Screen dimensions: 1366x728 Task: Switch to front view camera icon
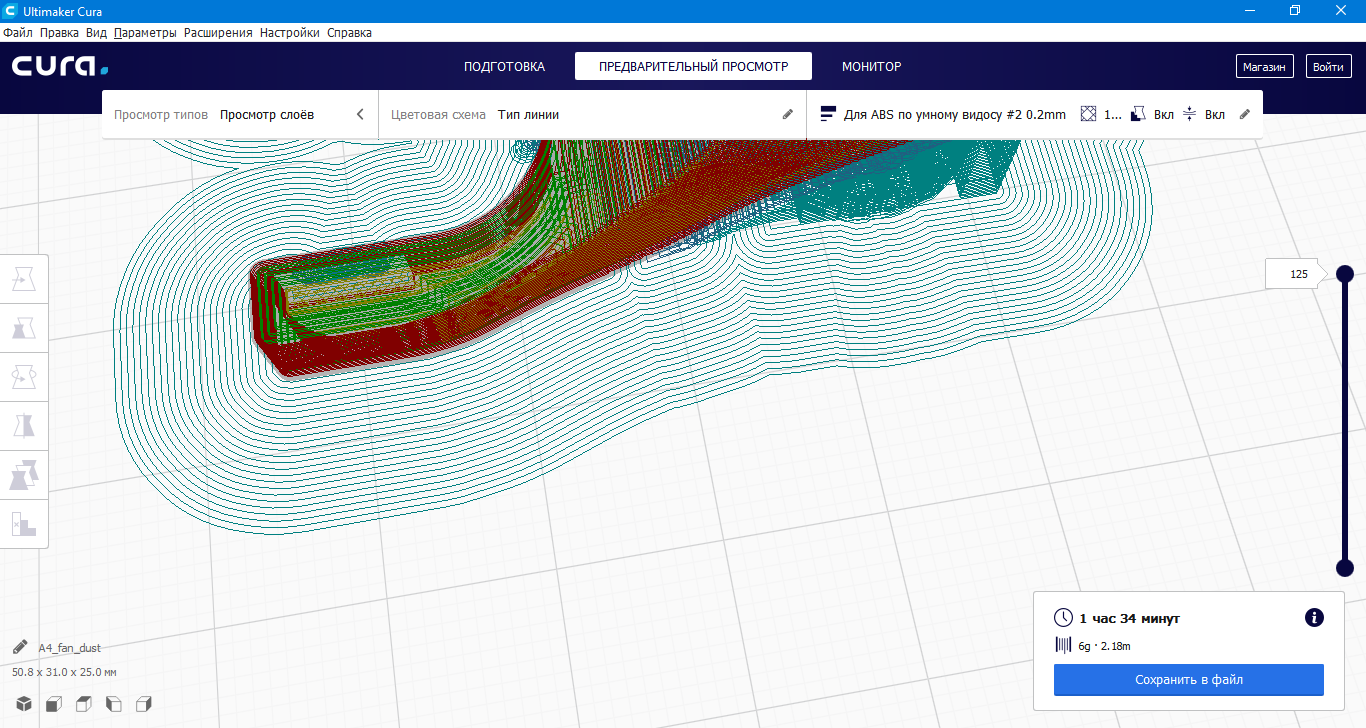(x=54, y=704)
